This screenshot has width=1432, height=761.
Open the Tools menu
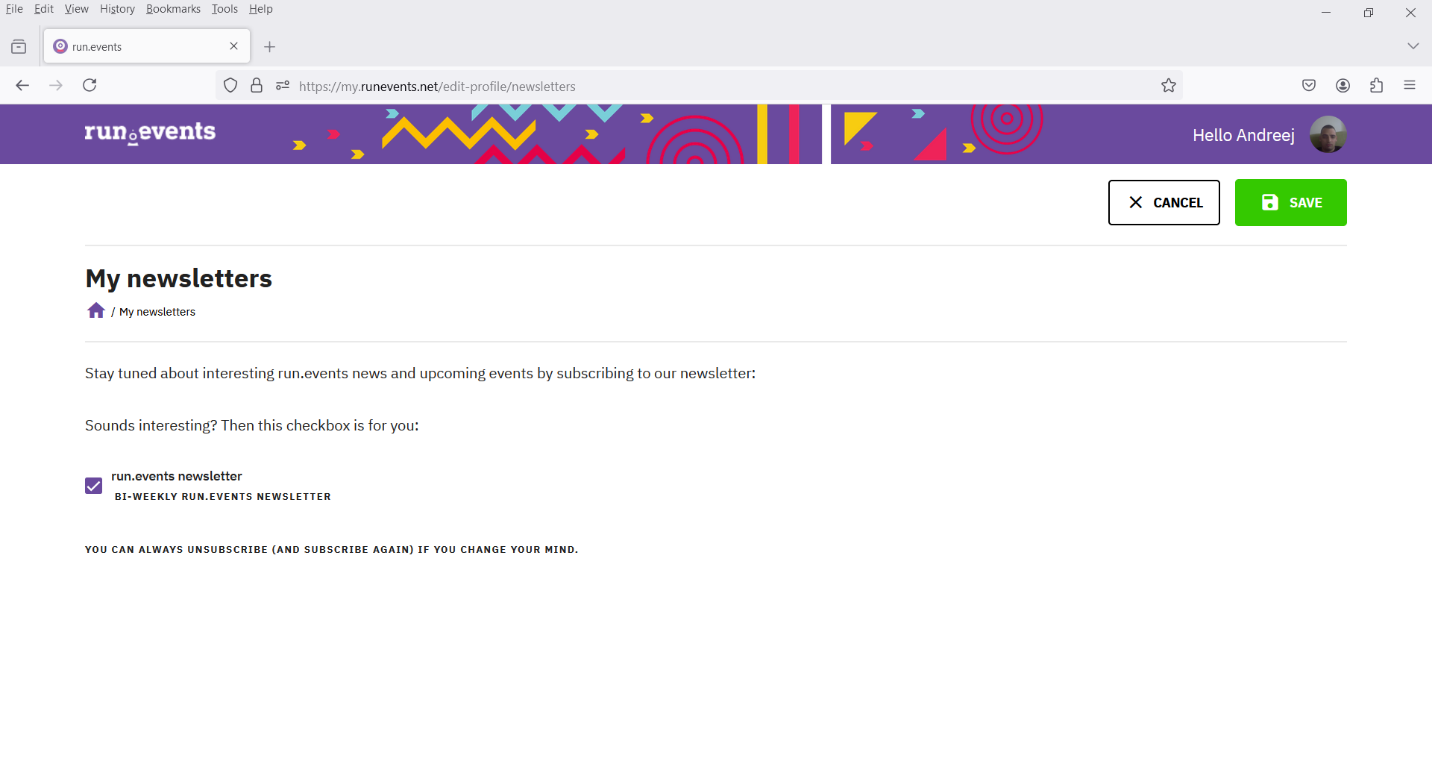[x=225, y=9]
